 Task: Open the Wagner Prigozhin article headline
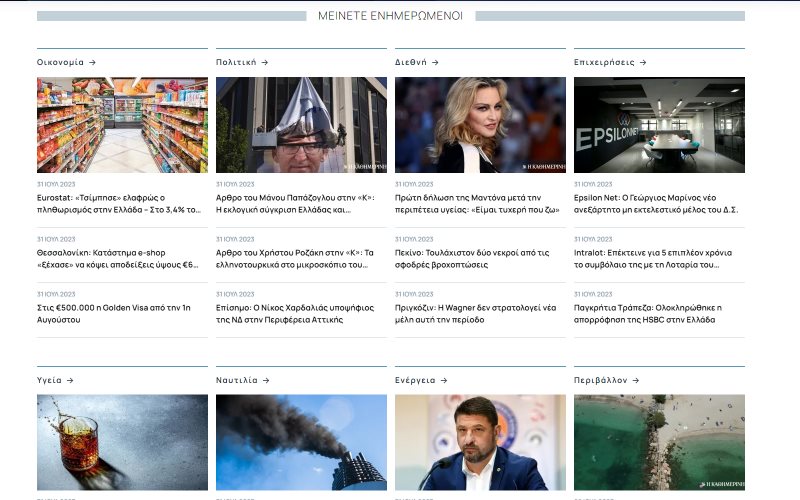tap(472, 313)
